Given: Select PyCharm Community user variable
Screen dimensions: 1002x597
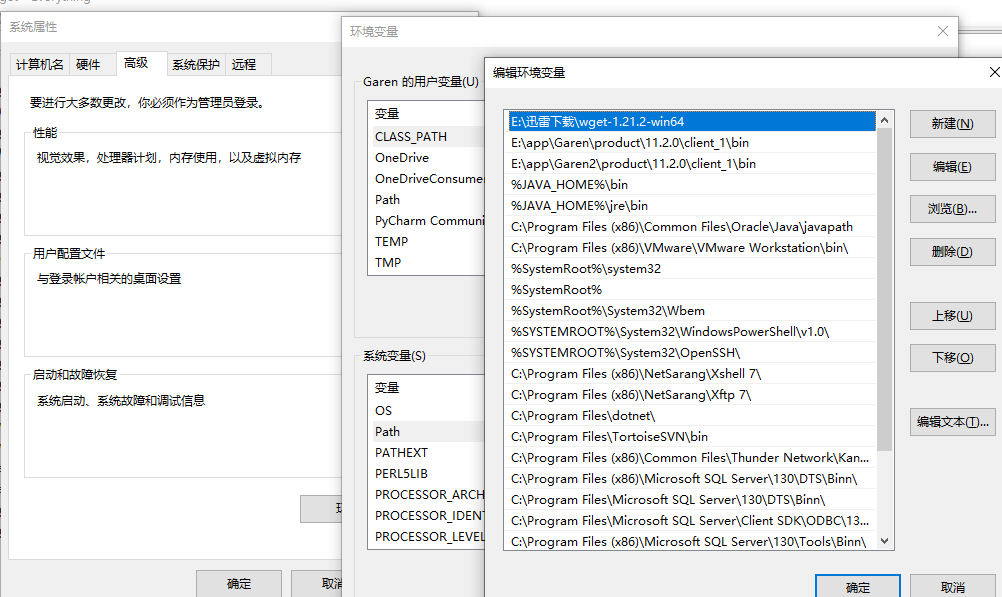Looking at the screenshot, I should (x=427, y=221).
